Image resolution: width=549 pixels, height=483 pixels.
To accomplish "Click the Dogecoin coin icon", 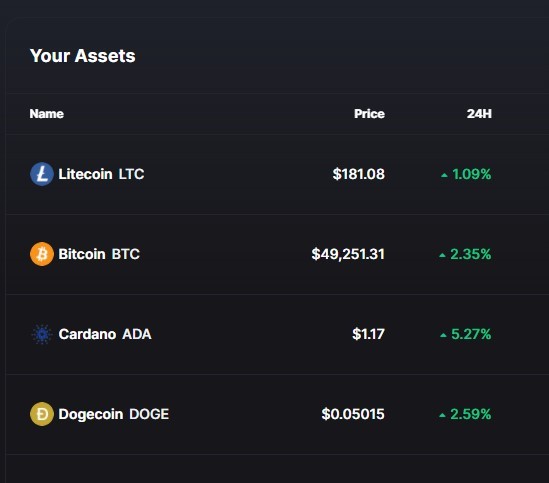I will click(42, 414).
